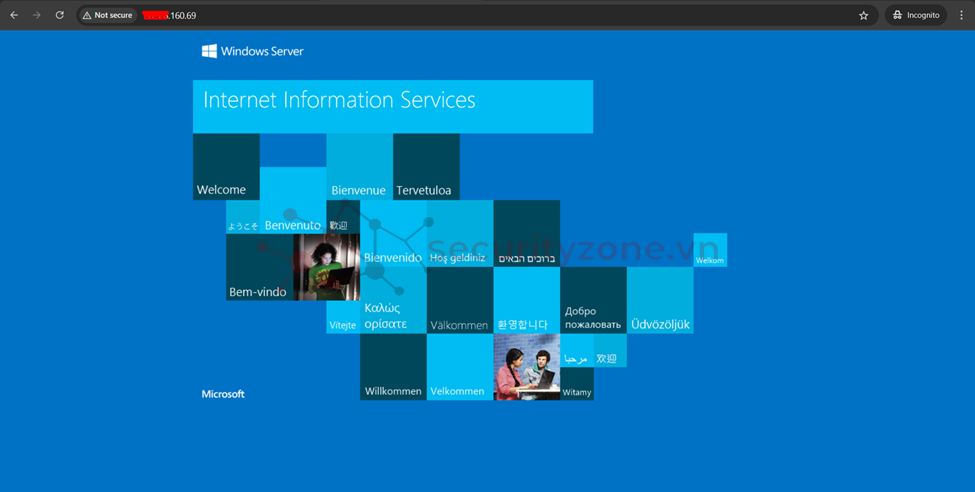Image resolution: width=975 pixels, height=492 pixels.
Task: Click the Bienvenido tile
Action: tap(393, 234)
